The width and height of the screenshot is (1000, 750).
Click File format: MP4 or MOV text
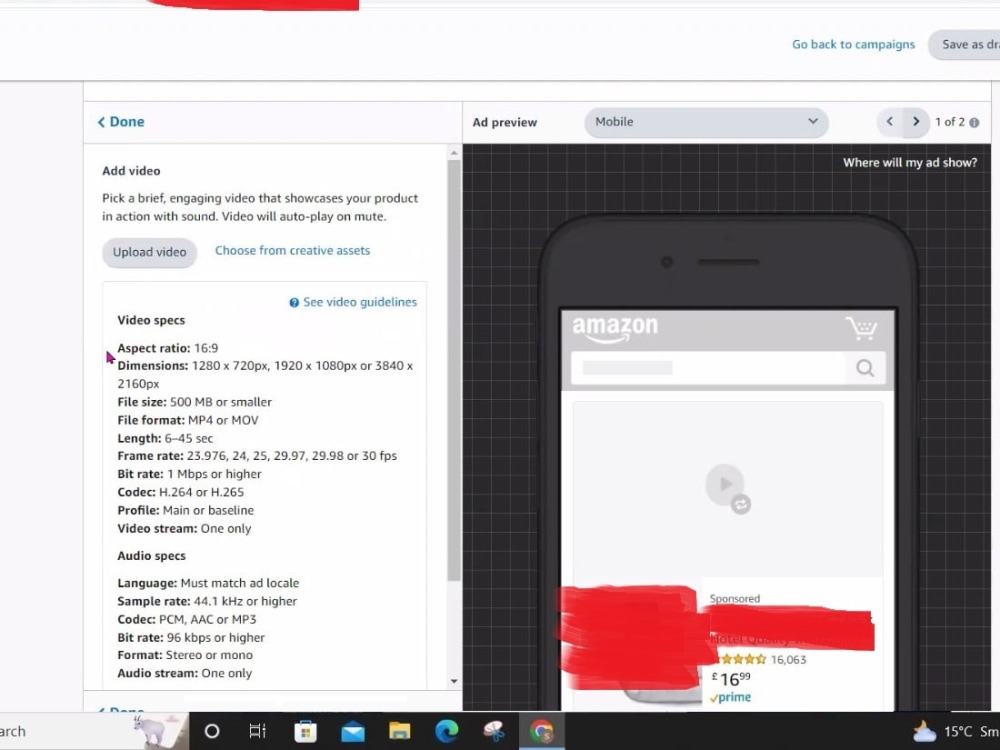(x=188, y=420)
